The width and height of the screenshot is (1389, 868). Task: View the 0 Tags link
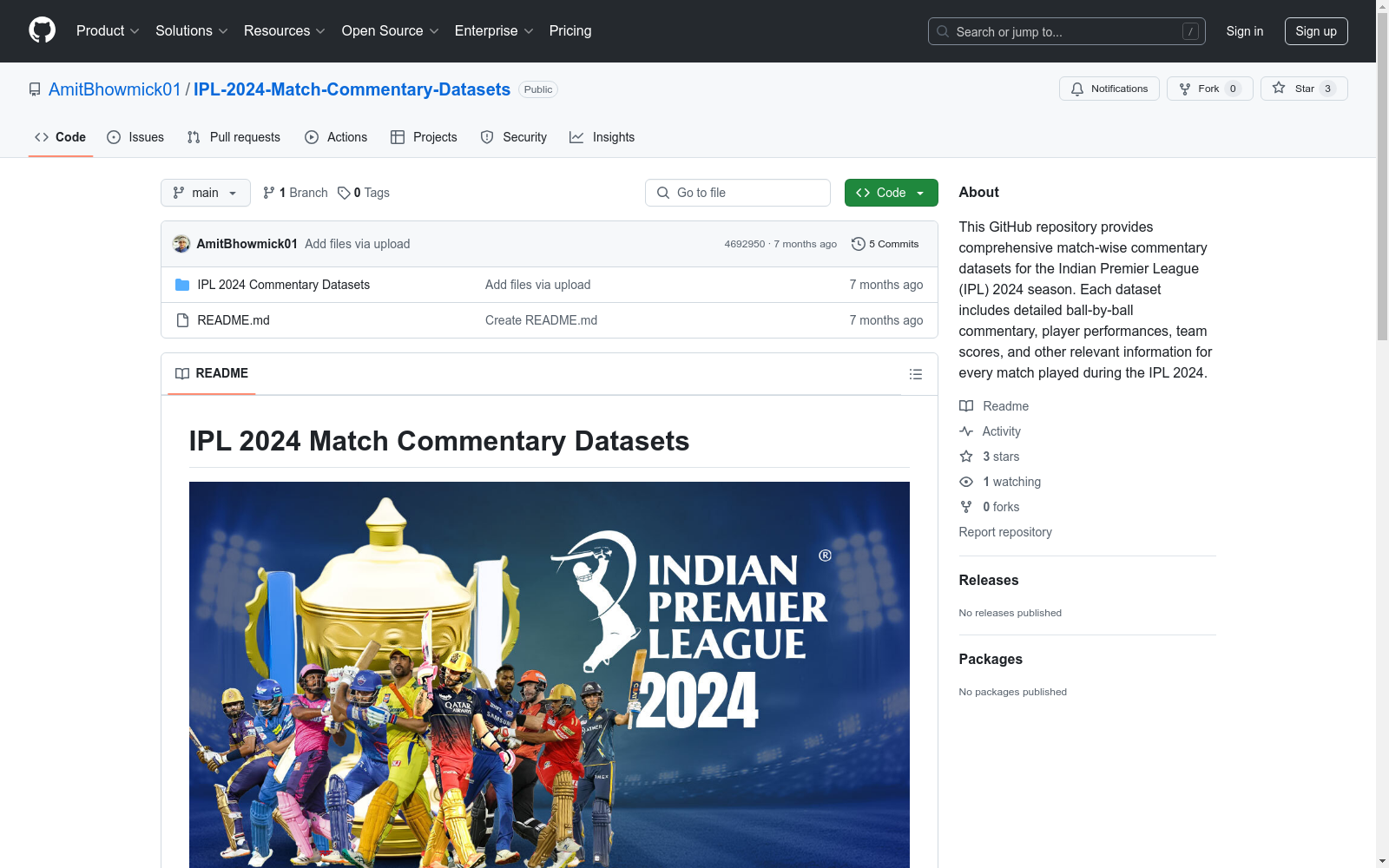pos(364,193)
